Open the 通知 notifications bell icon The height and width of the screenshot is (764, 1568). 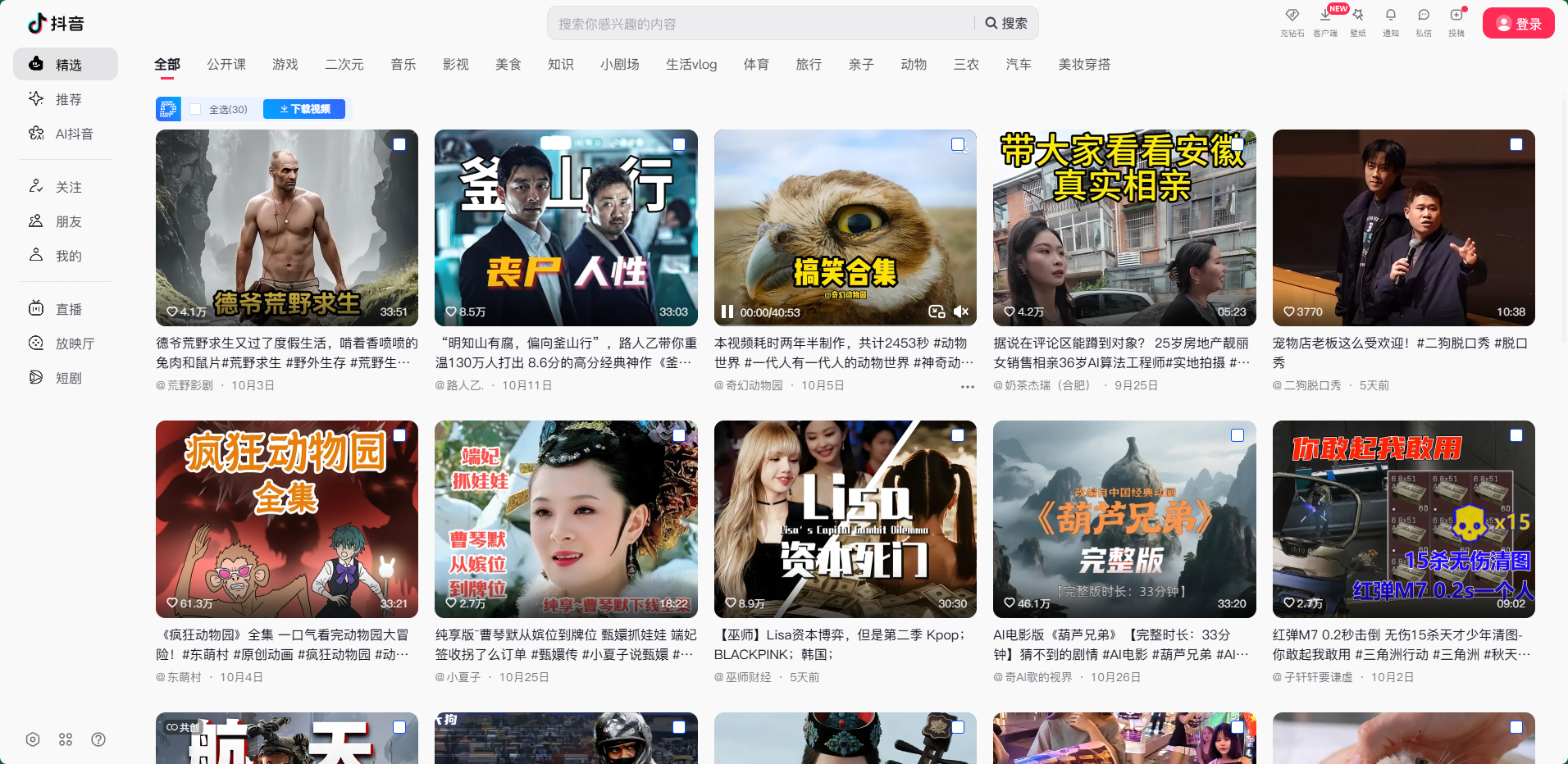[x=1390, y=16]
